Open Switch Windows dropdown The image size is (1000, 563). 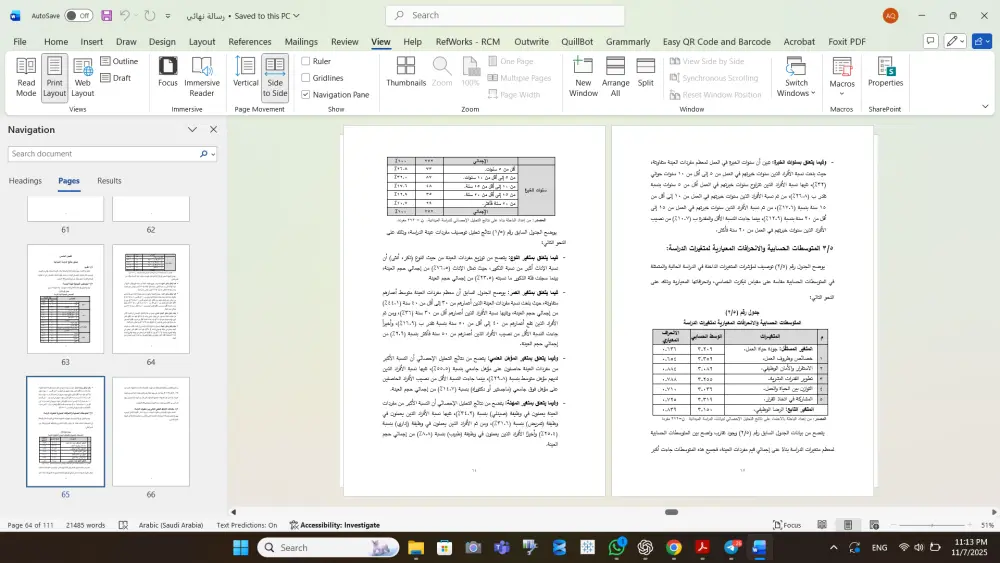tap(796, 77)
